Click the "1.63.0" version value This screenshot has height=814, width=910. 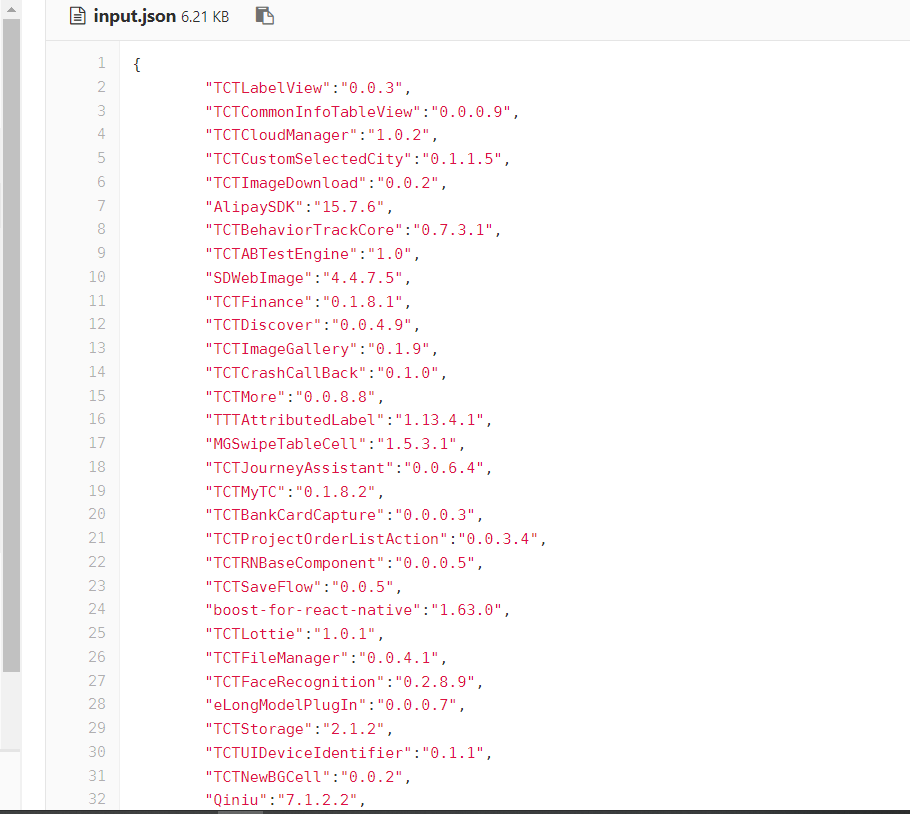pos(467,610)
